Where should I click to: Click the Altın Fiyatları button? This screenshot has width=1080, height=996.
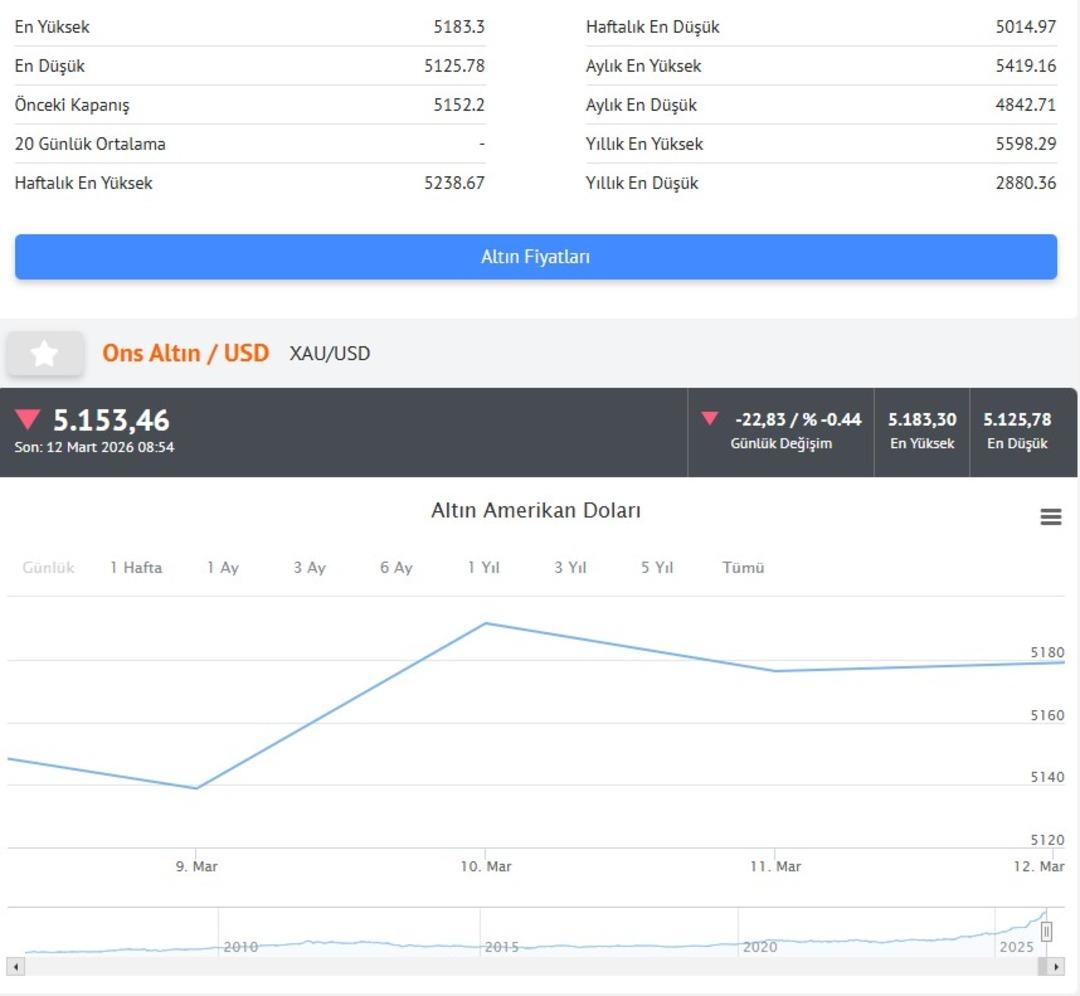click(535, 257)
